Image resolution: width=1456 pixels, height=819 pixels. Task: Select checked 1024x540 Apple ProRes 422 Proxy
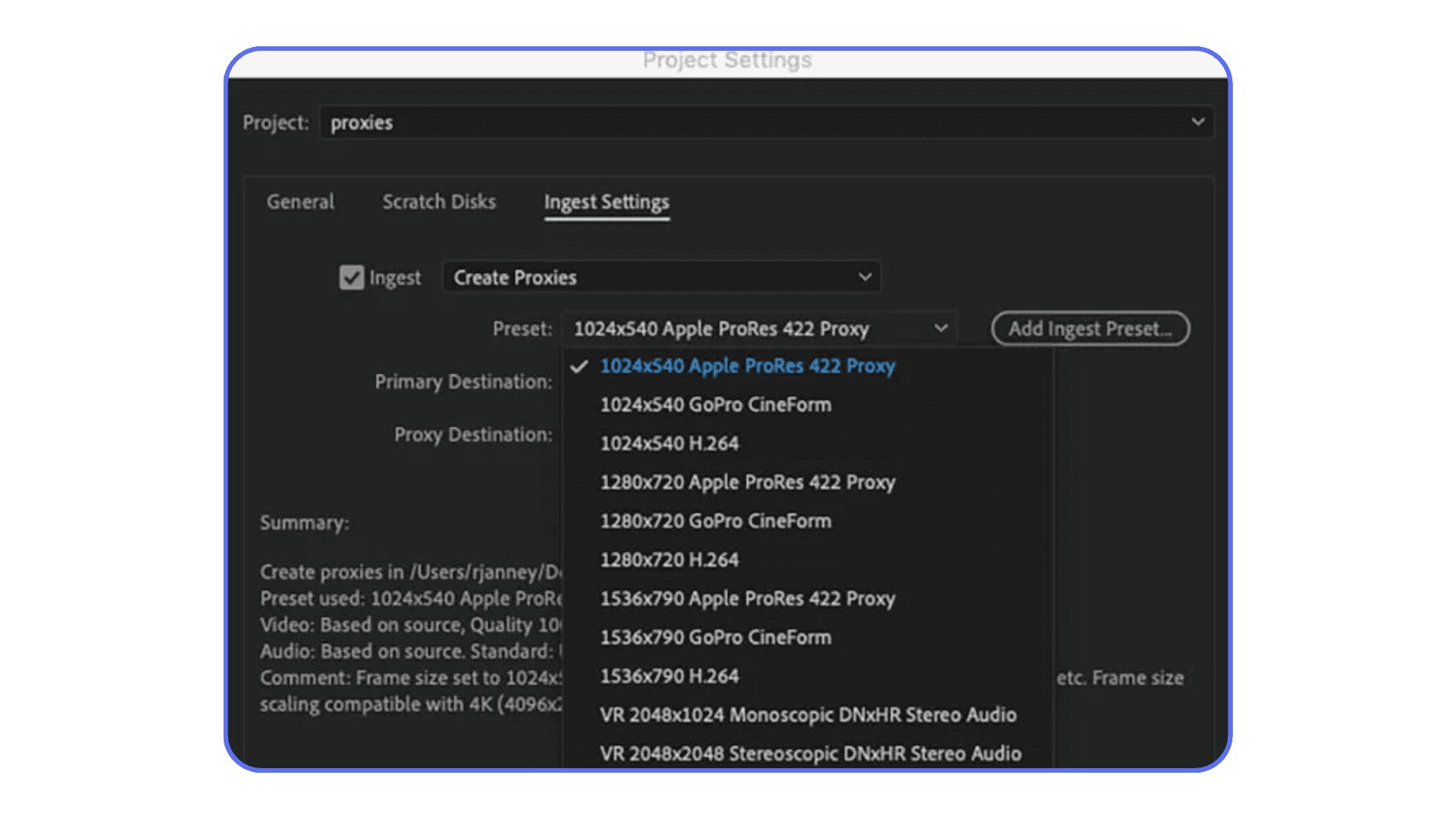[747, 366]
